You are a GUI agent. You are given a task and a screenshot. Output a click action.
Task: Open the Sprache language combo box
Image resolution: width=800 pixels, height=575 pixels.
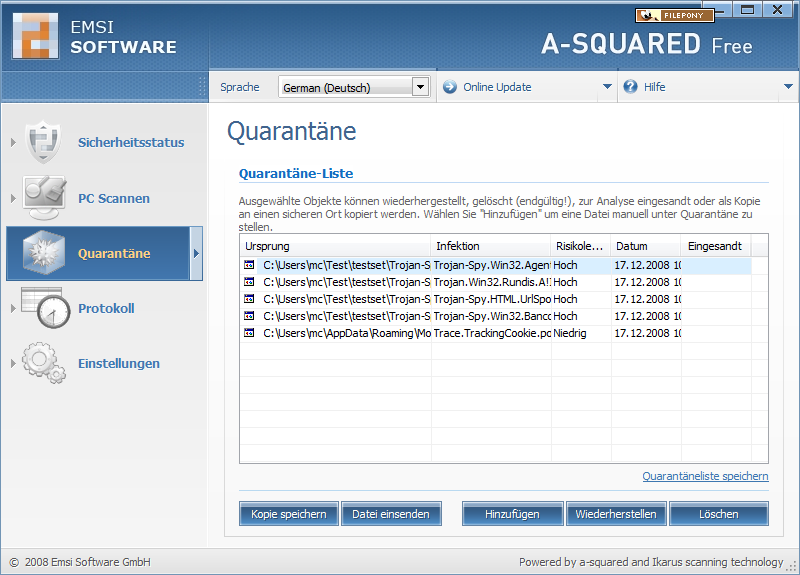(354, 87)
